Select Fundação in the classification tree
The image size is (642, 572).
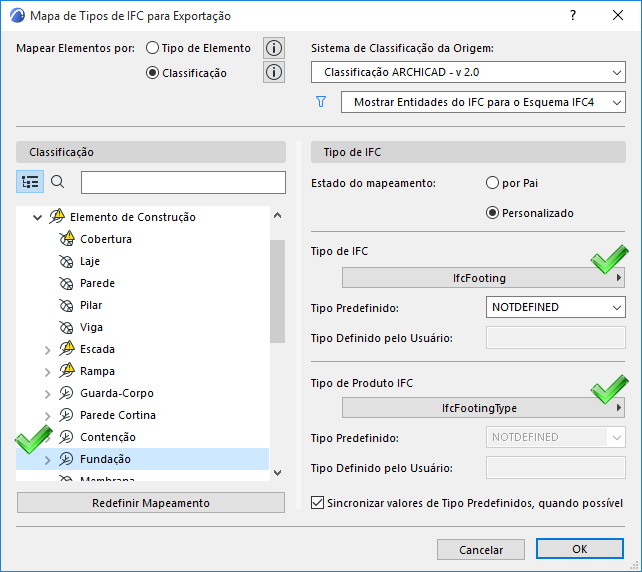[105, 459]
